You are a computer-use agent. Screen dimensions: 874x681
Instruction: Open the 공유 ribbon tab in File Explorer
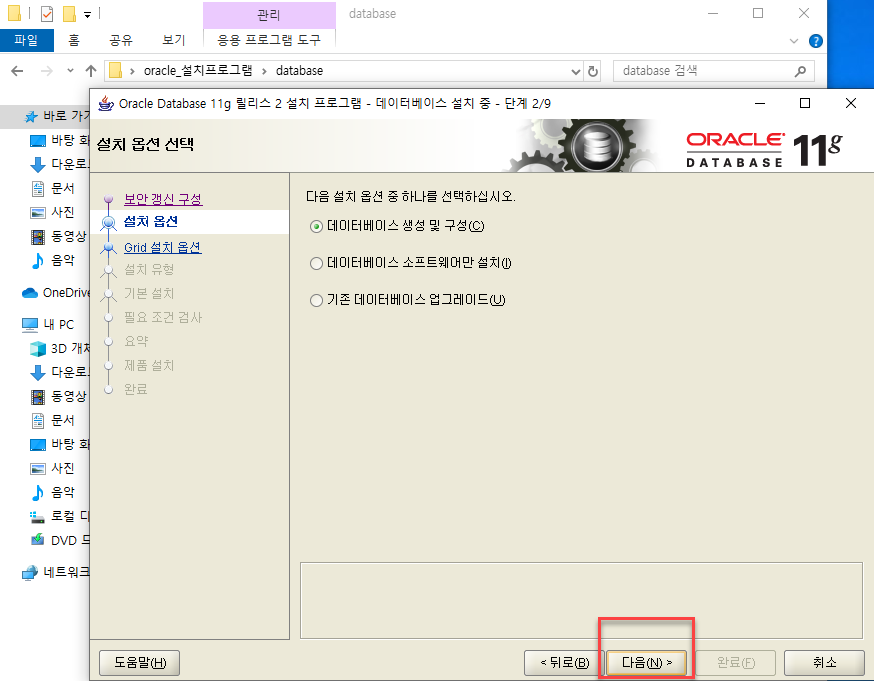click(x=120, y=40)
